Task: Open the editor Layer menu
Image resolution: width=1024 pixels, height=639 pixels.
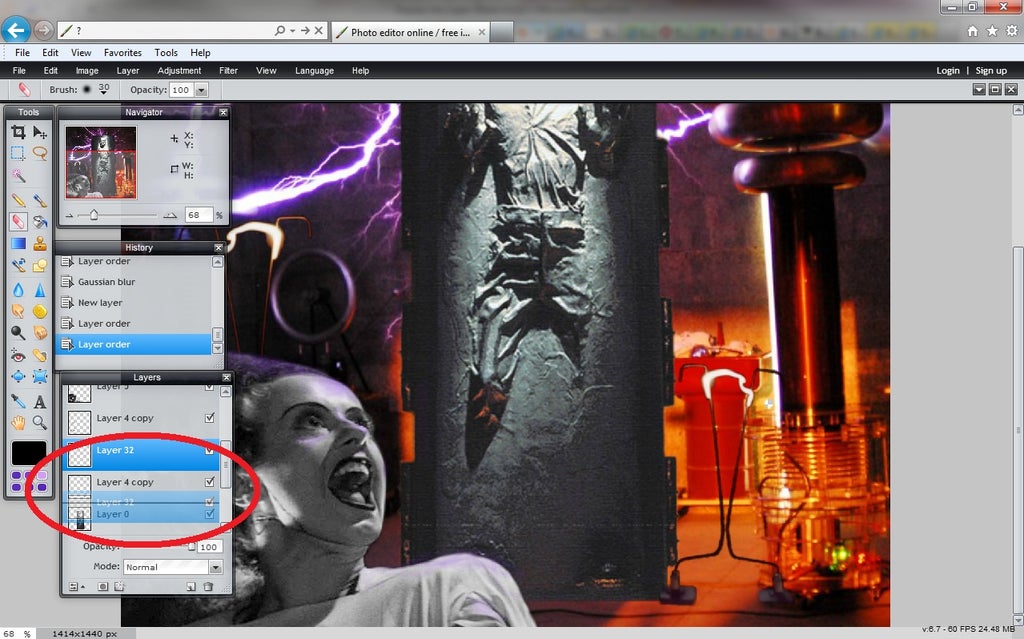Action: [128, 71]
